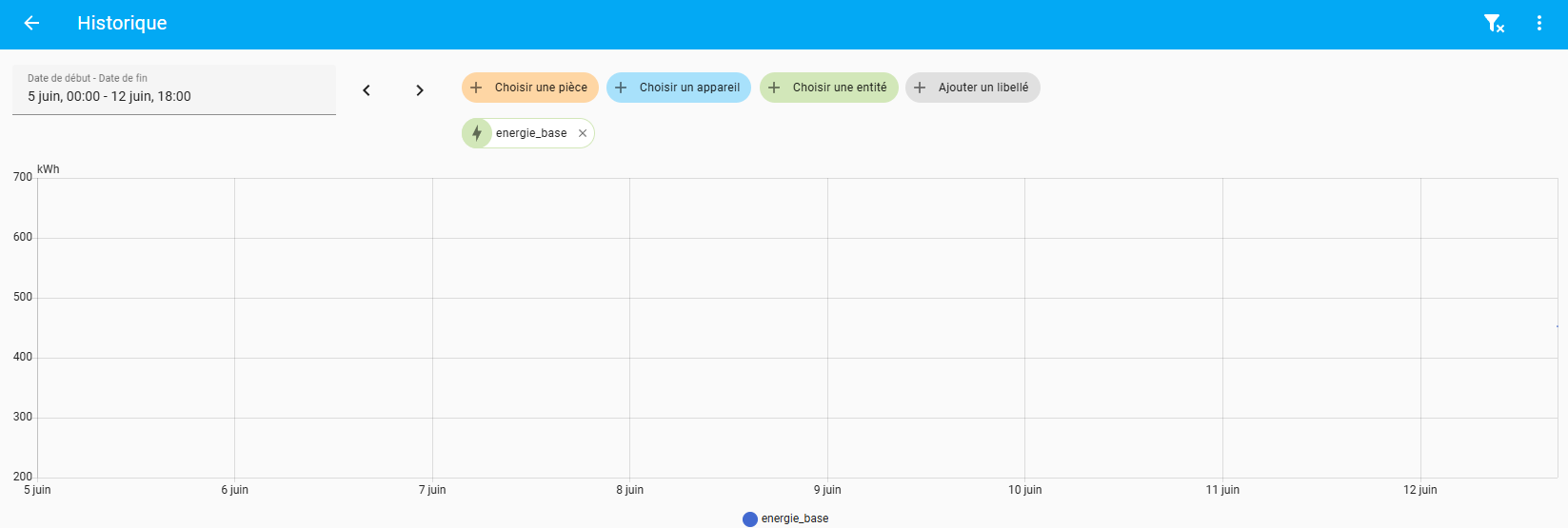Click the lightning icon on energie_base chip

point(477,133)
